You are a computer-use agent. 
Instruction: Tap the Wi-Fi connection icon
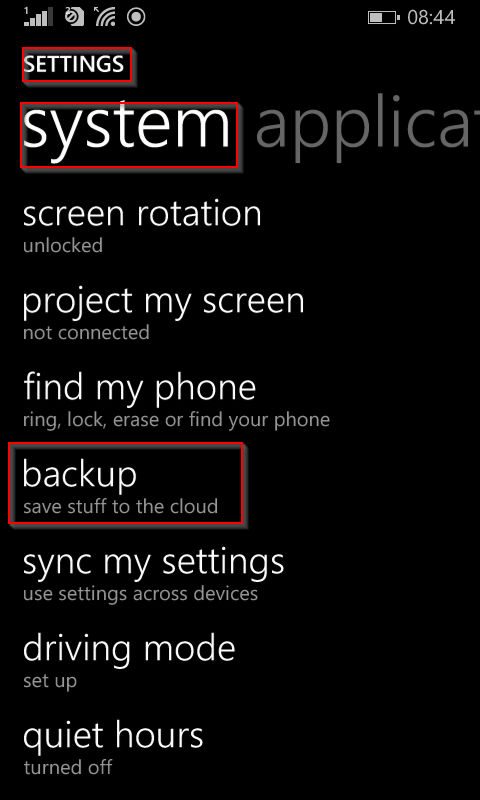click(106, 17)
